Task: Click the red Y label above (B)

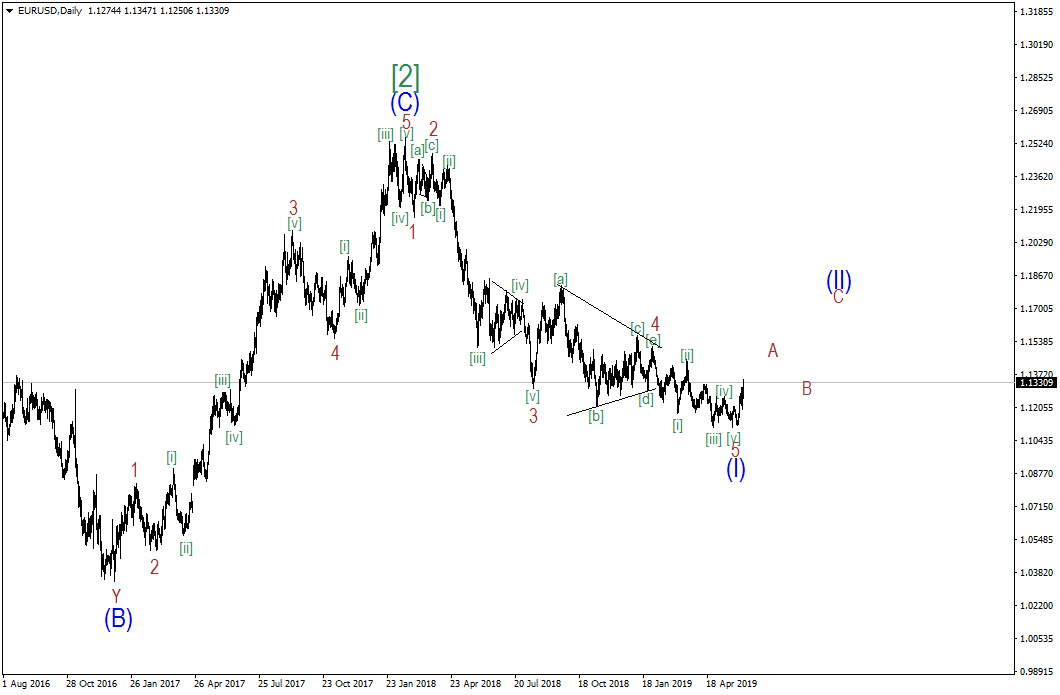Action: 116,596
